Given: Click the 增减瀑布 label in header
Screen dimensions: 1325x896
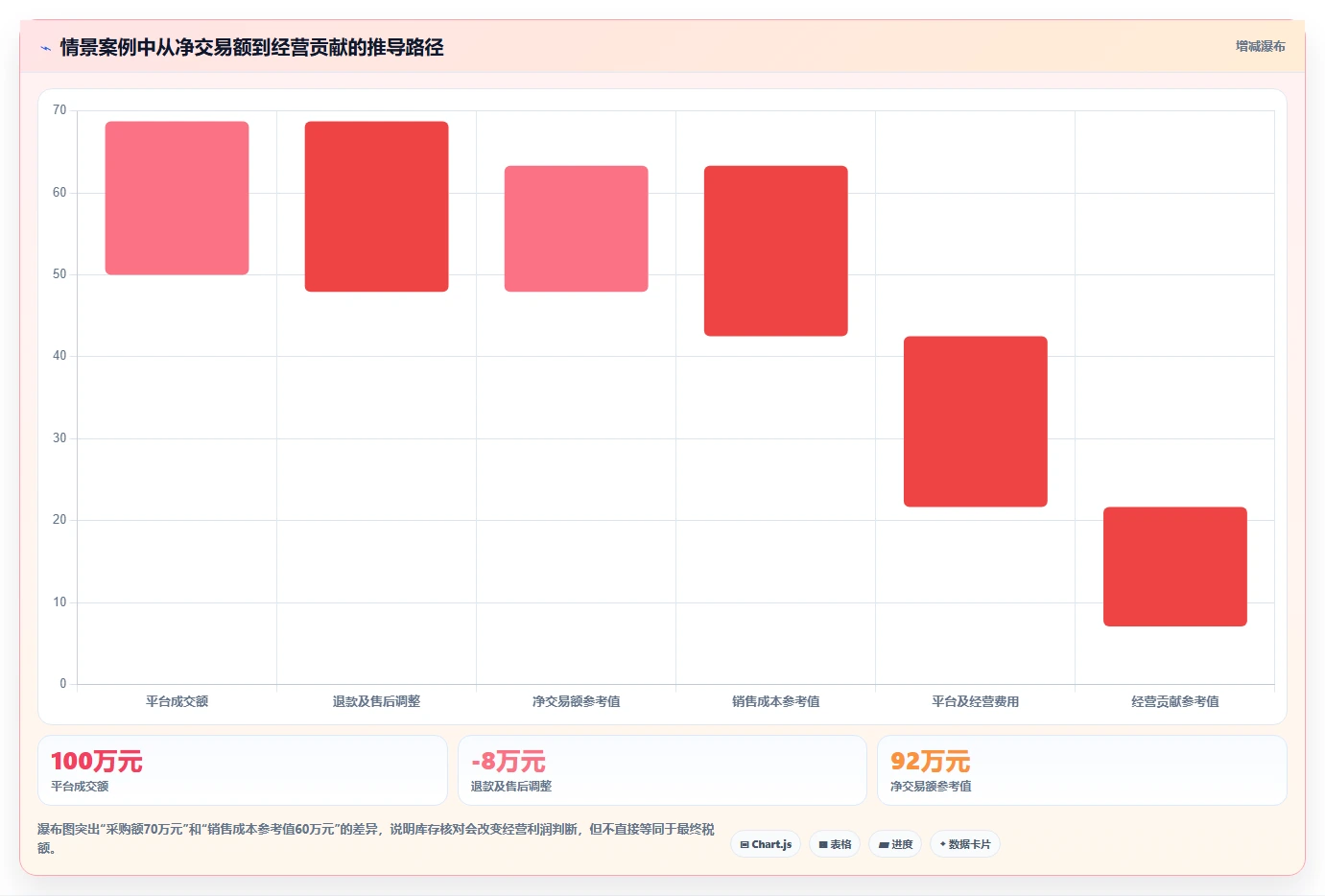Looking at the screenshot, I should click(x=1260, y=46).
